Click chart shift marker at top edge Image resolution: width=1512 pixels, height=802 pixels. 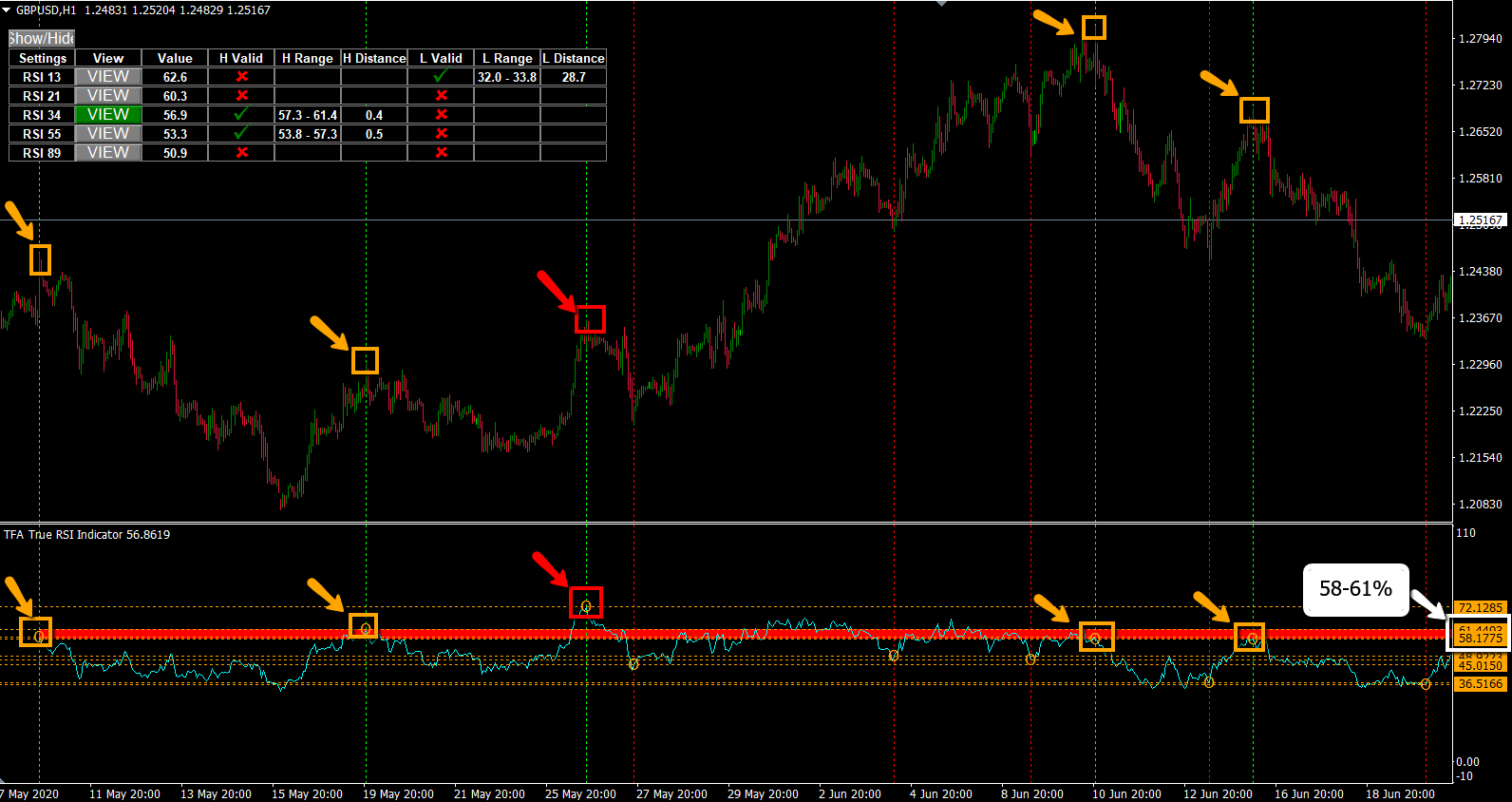click(941, 4)
